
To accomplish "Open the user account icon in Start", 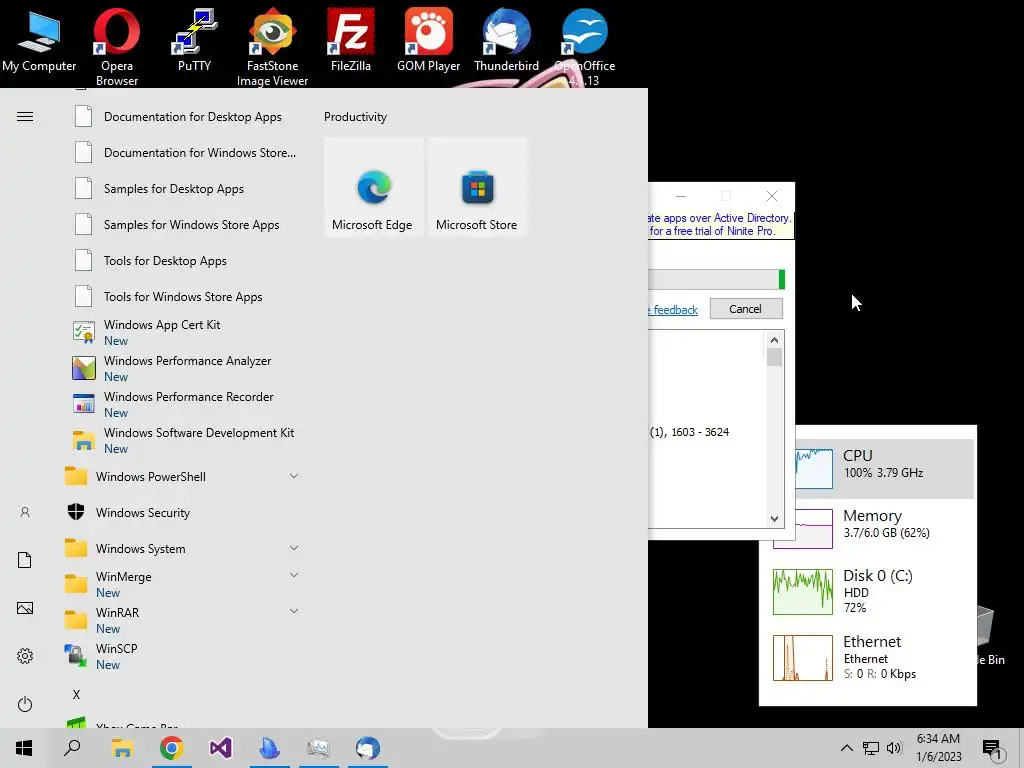I will pos(25,513).
